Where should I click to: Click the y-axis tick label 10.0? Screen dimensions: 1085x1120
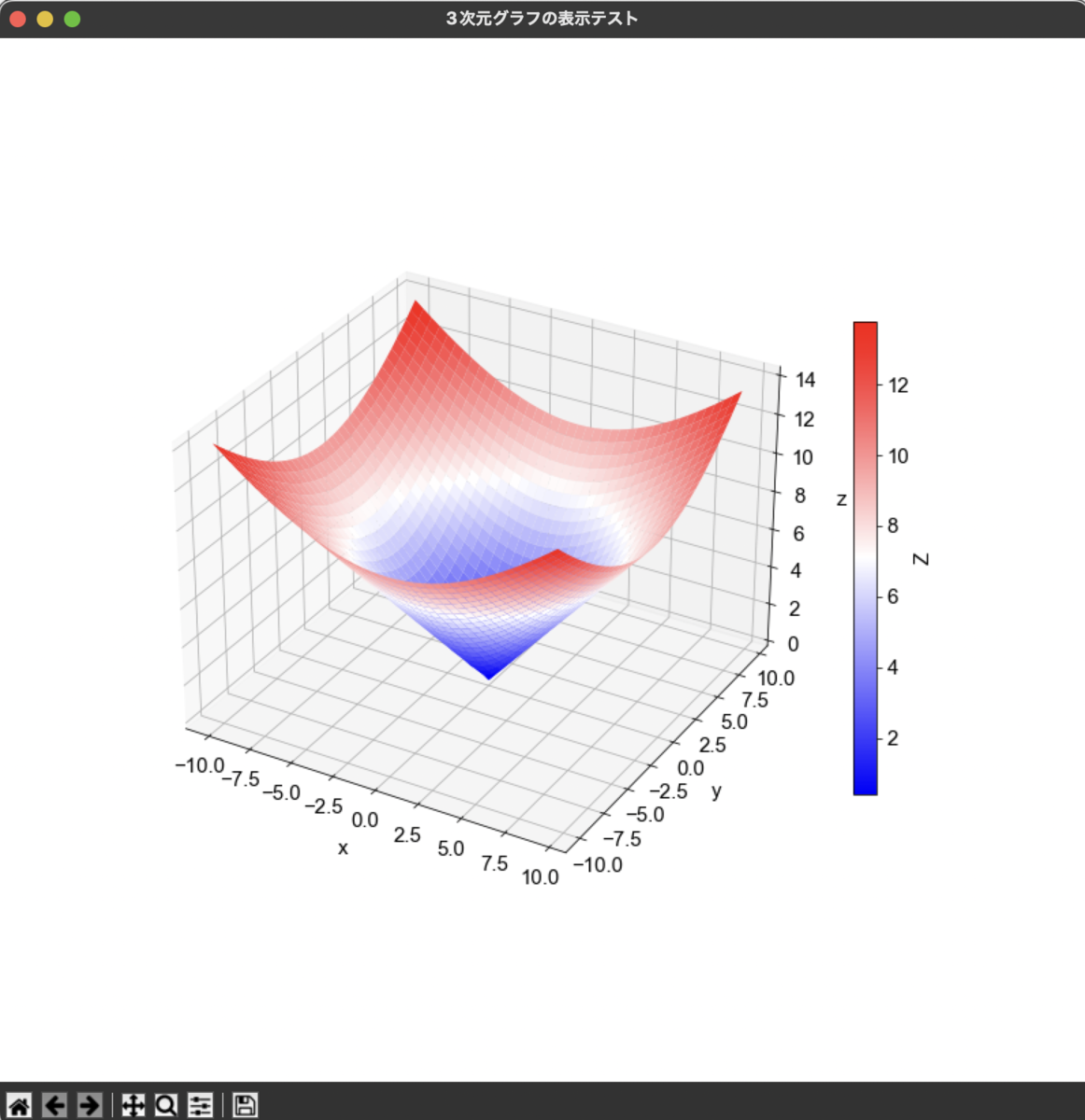click(776, 679)
